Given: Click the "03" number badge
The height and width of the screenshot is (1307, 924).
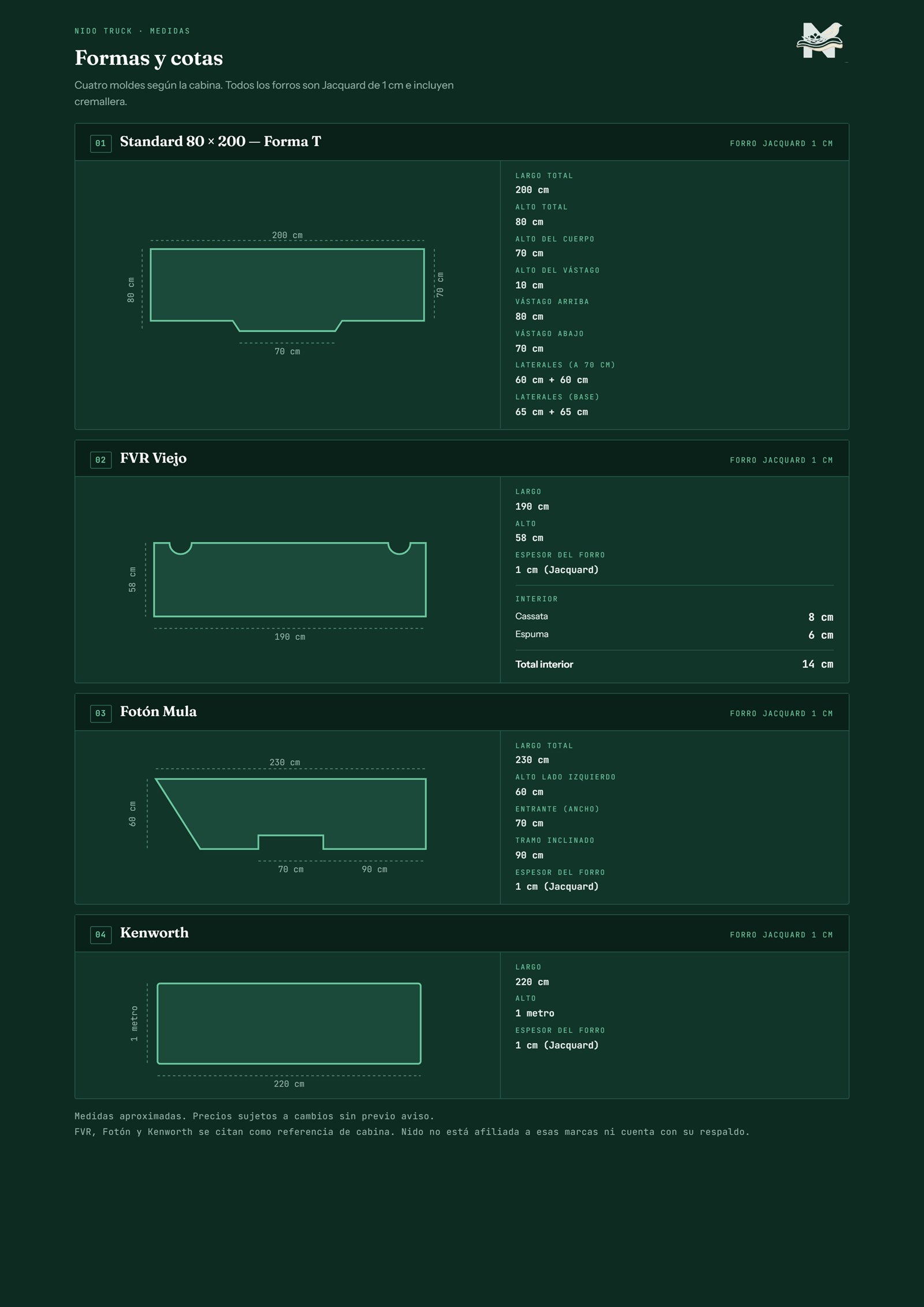Looking at the screenshot, I should (100, 713).
